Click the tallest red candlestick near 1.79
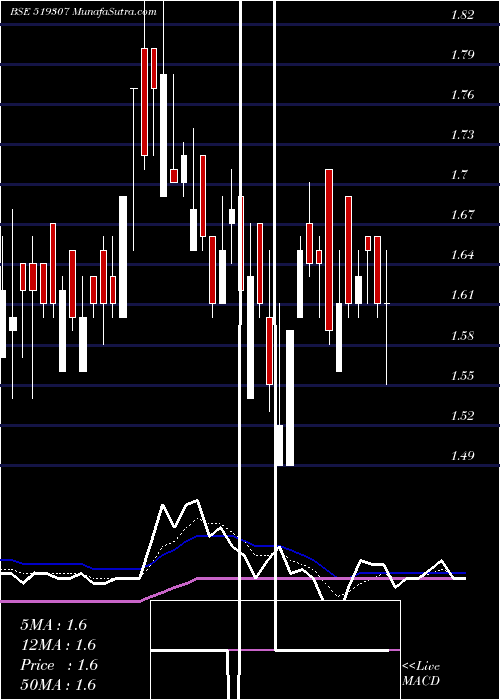Image resolution: width=500 pixels, height=700 pixels. coord(144,102)
